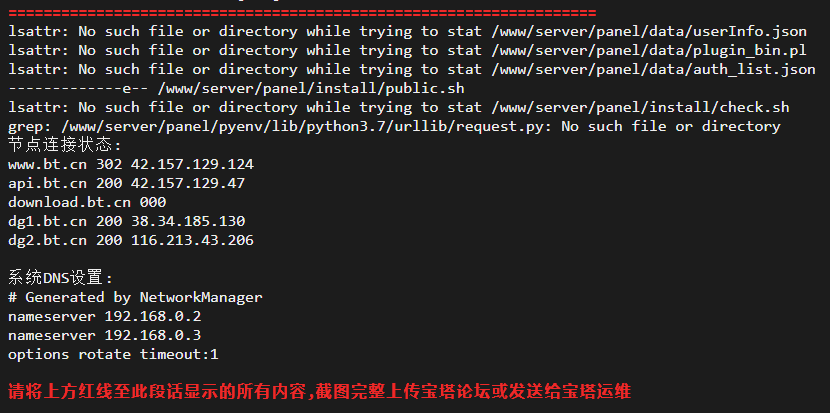The height and width of the screenshot is (413, 830).
Task: Click the dg1.bt.cn 200 line
Action: (x=127, y=221)
